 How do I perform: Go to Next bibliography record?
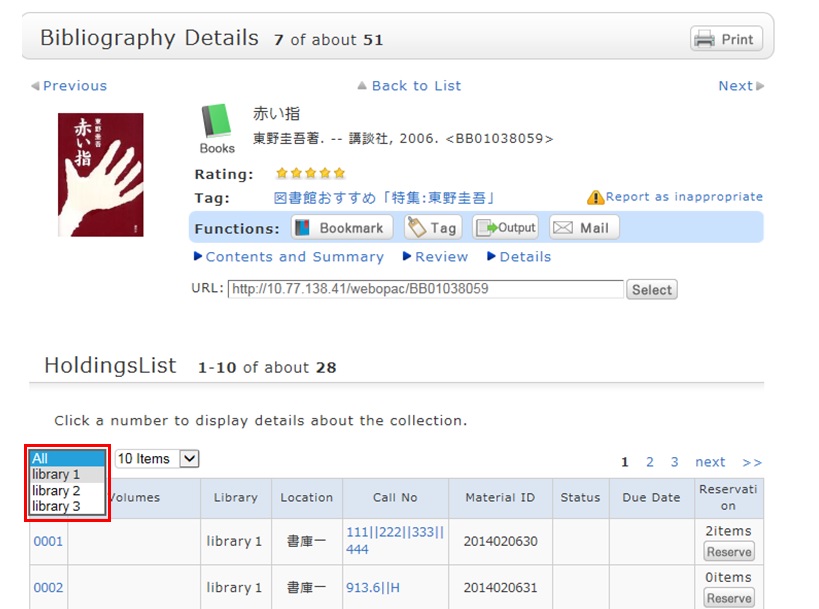740,86
